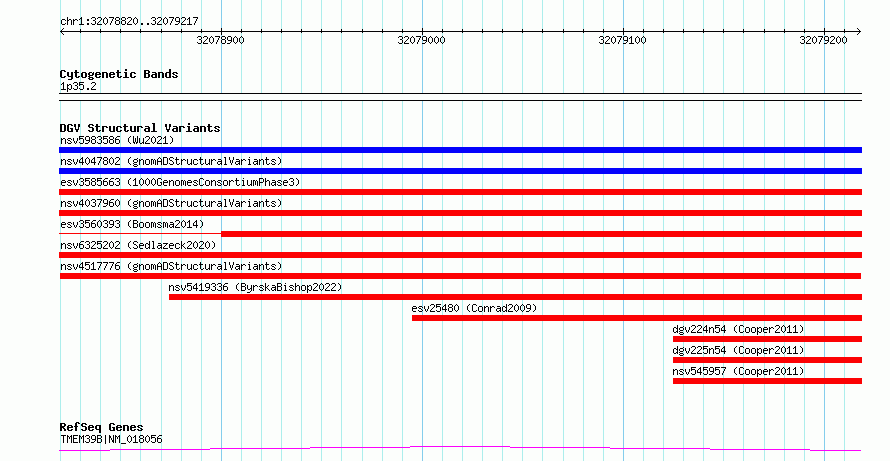Select the red bar under nsv4517776

(460, 276)
